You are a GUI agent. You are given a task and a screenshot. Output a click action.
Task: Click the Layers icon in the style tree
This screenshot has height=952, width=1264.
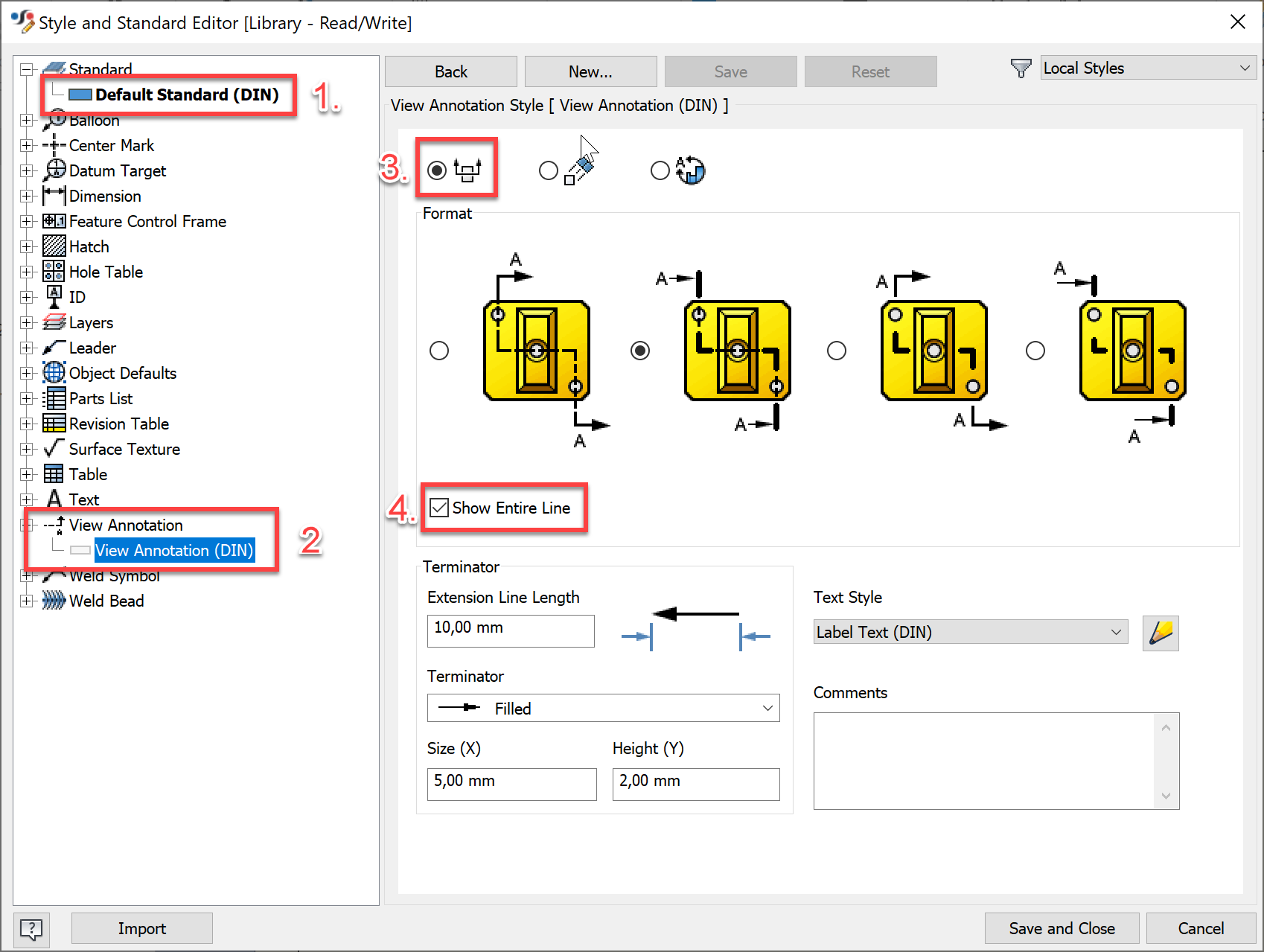(x=53, y=322)
